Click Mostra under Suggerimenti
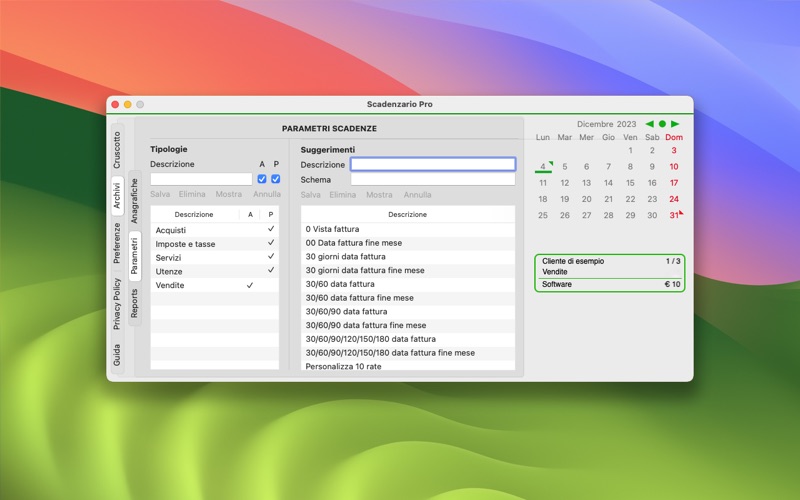The width and height of the screenshot is (800, 500). (x=379, y=195)
